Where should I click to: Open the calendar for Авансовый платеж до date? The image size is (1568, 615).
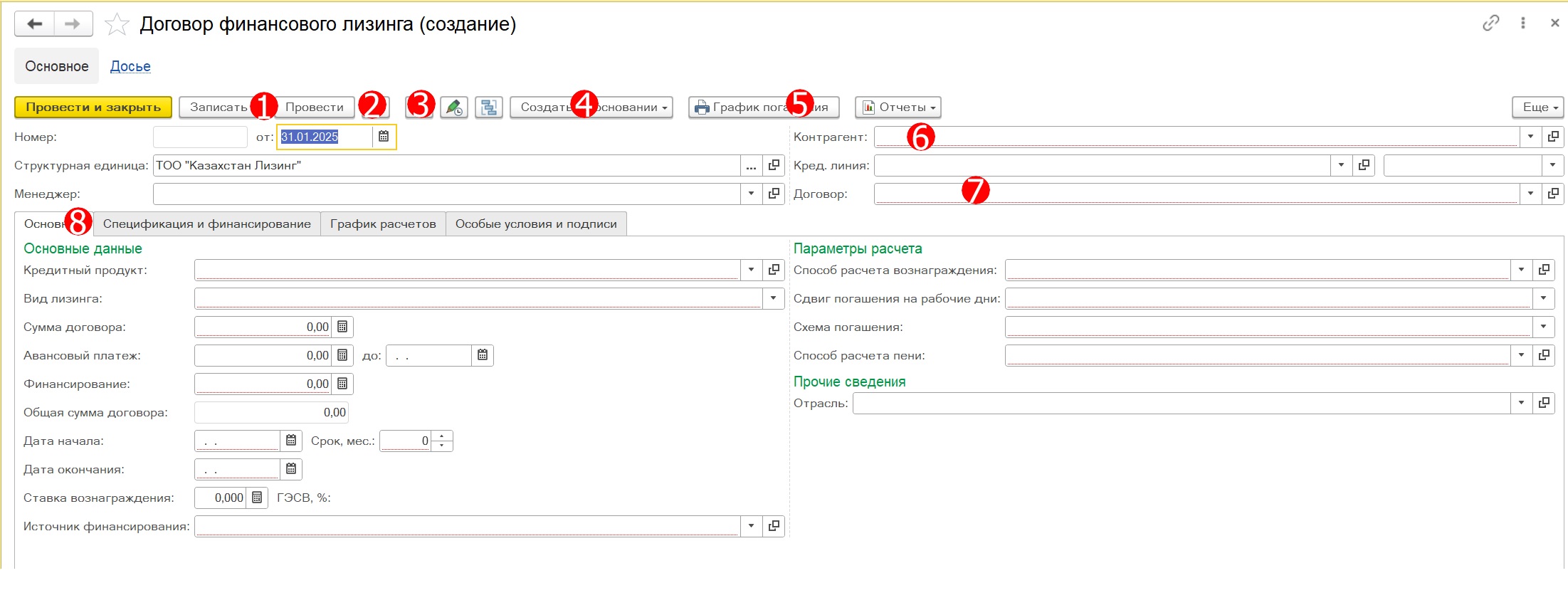[x=483, y=355]
